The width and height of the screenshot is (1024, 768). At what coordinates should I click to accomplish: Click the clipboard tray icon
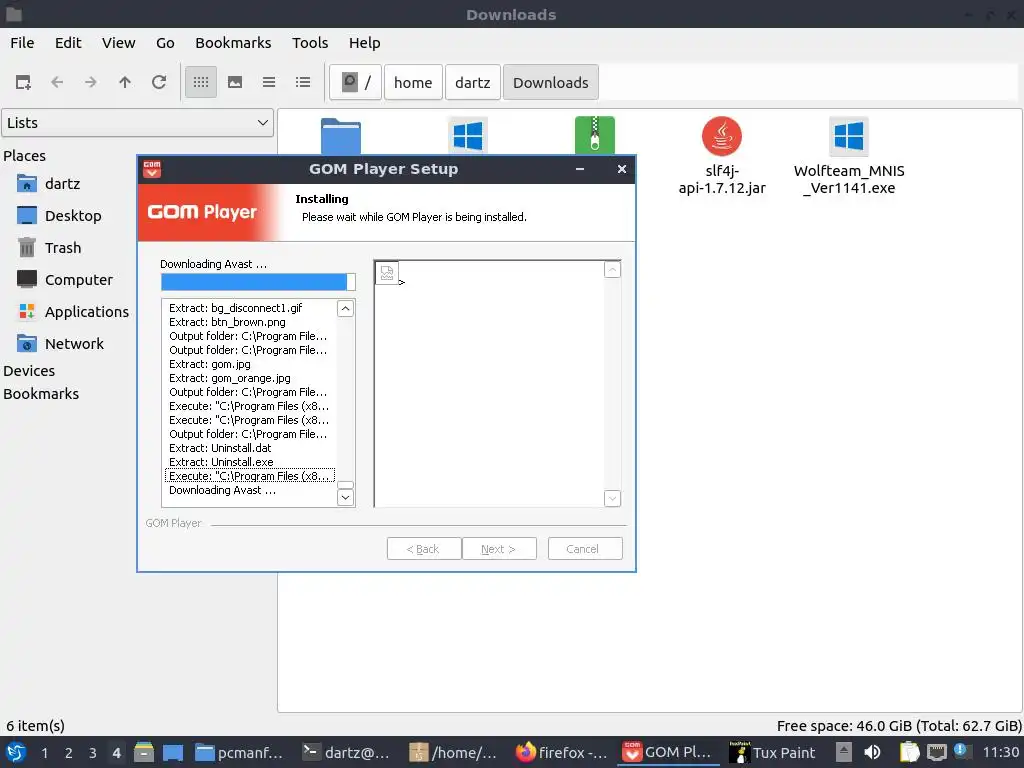(x=909, y=752)
